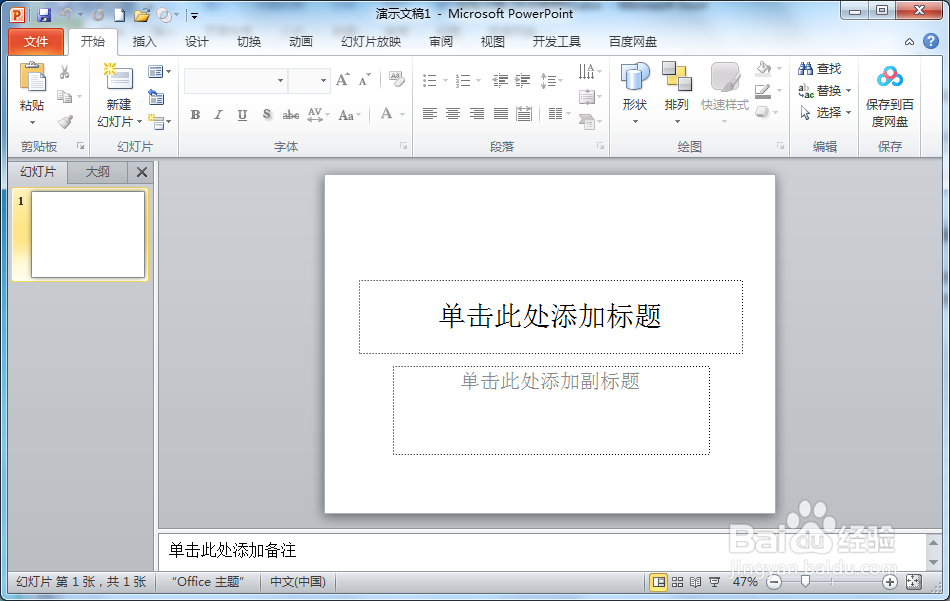Toggle text Shadow formatting

pos(267,115)
